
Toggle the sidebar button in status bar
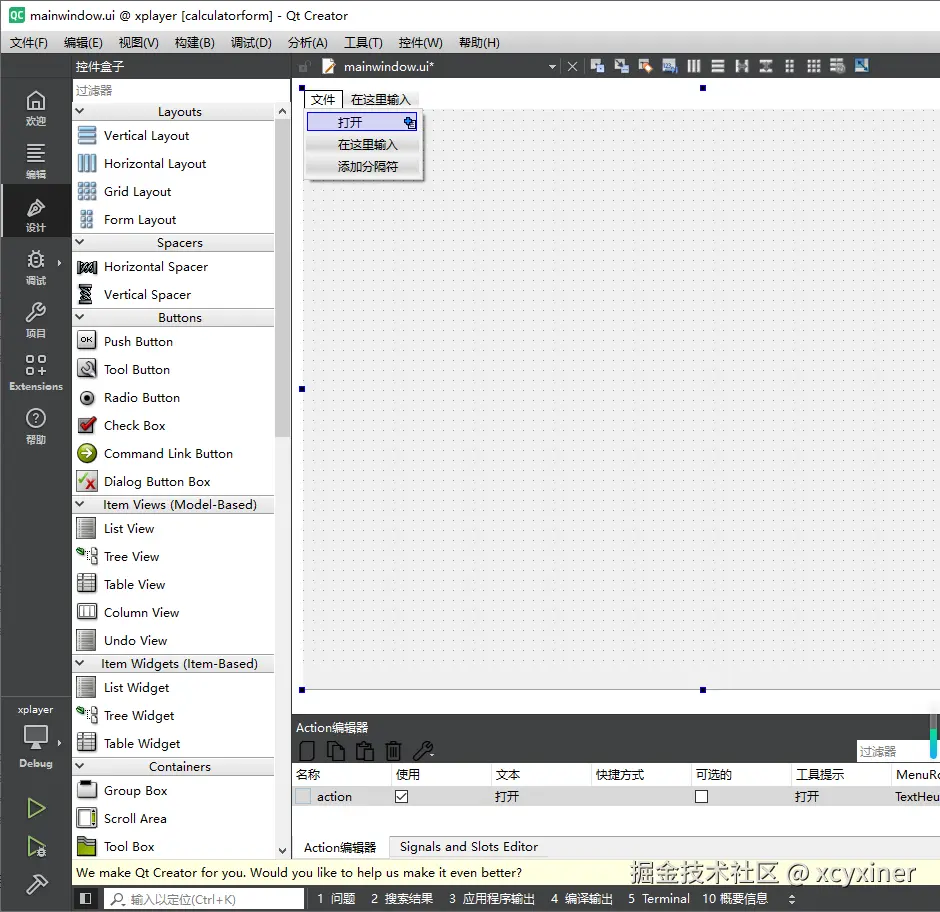pyautogui.click(x=86, y=898)
